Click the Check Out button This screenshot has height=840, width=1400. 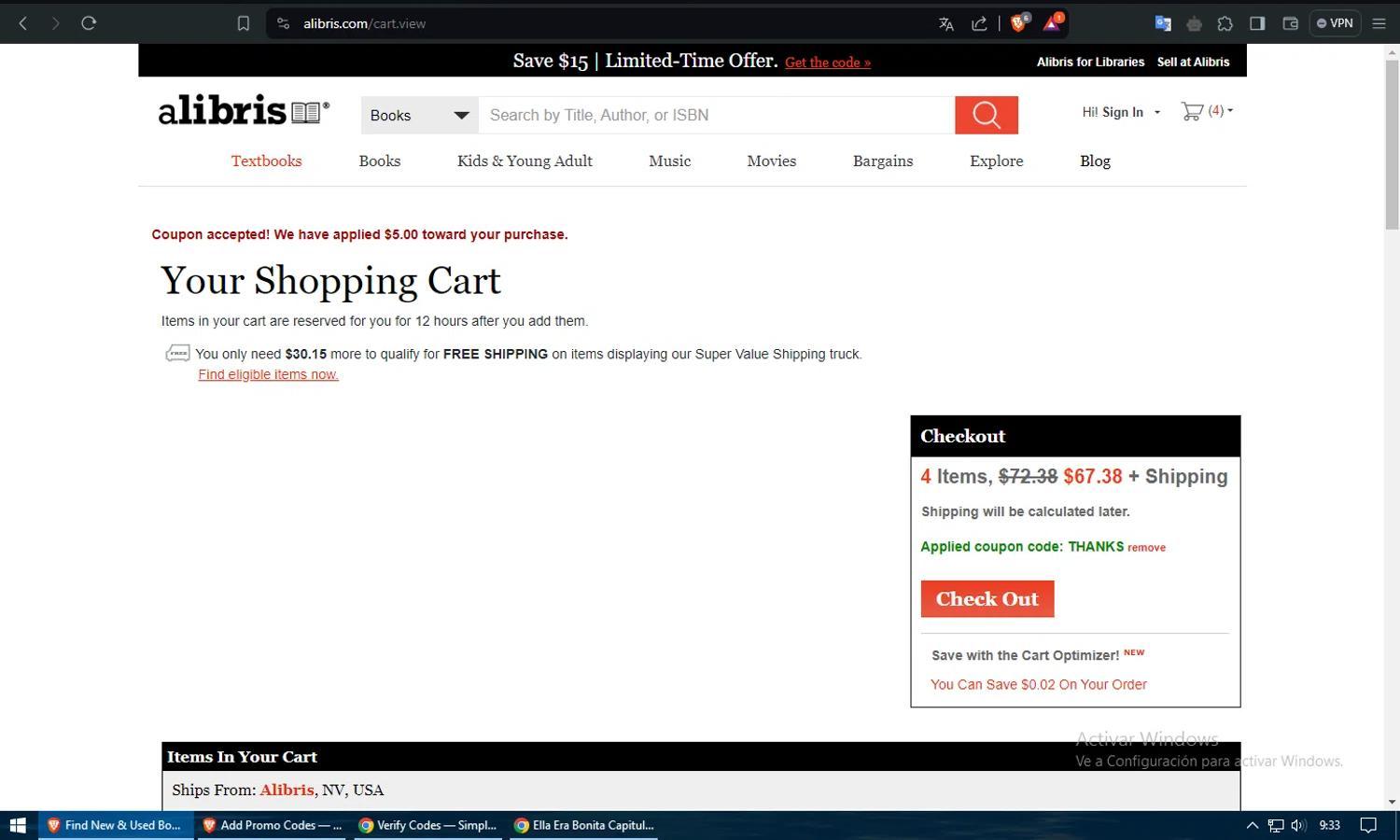(987, 599)
